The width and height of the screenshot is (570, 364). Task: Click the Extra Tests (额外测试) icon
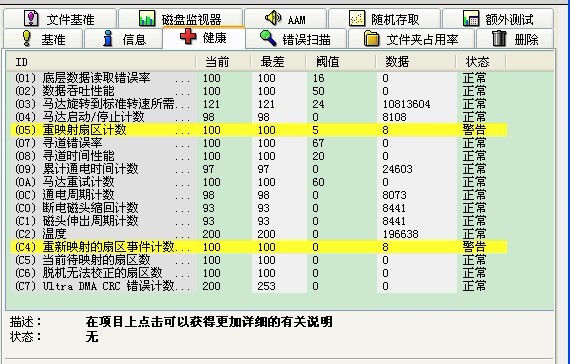click(471, 18)
